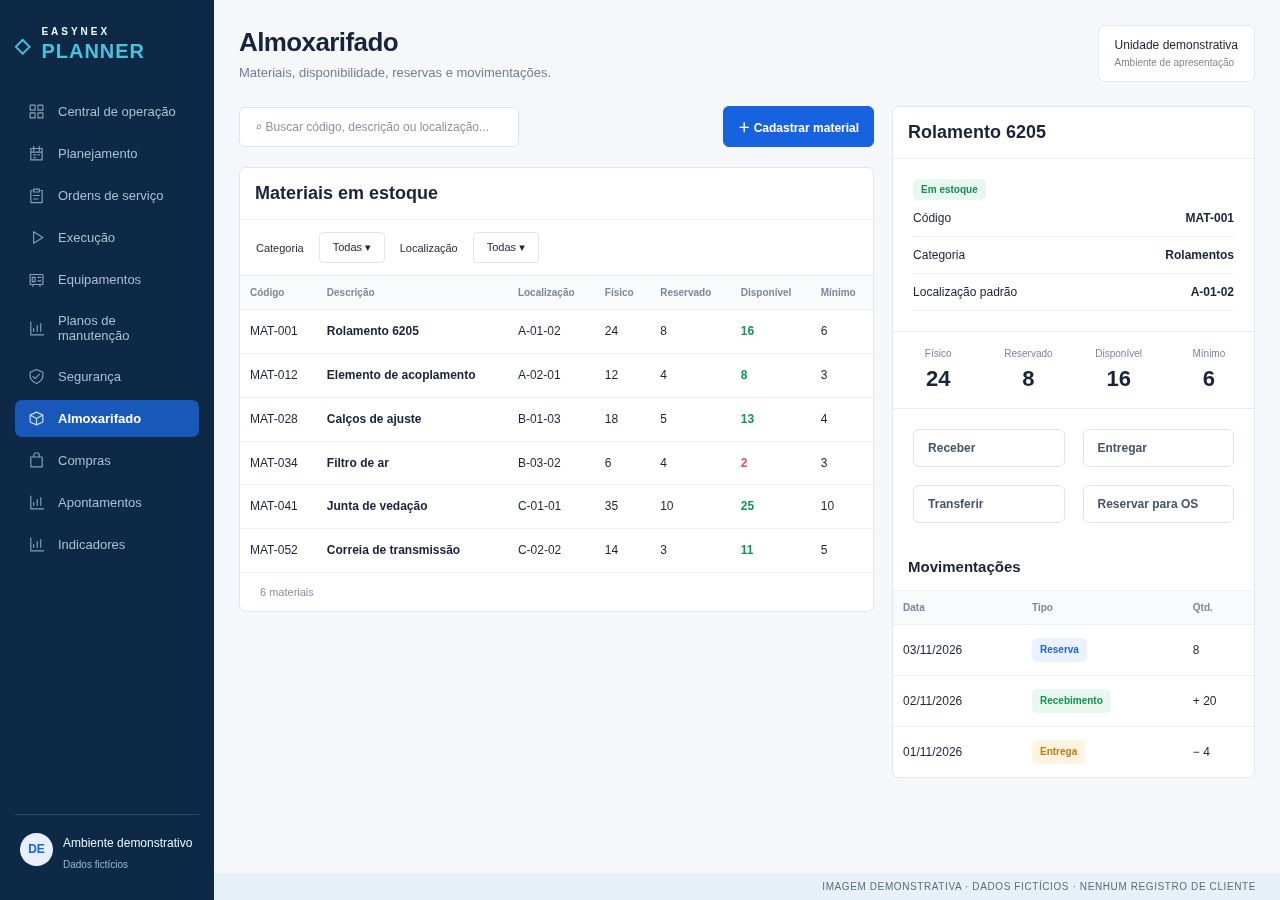Click the Easynex Planner diamond logo
This screenshot has width=1280, height=900.
point(23,46)
